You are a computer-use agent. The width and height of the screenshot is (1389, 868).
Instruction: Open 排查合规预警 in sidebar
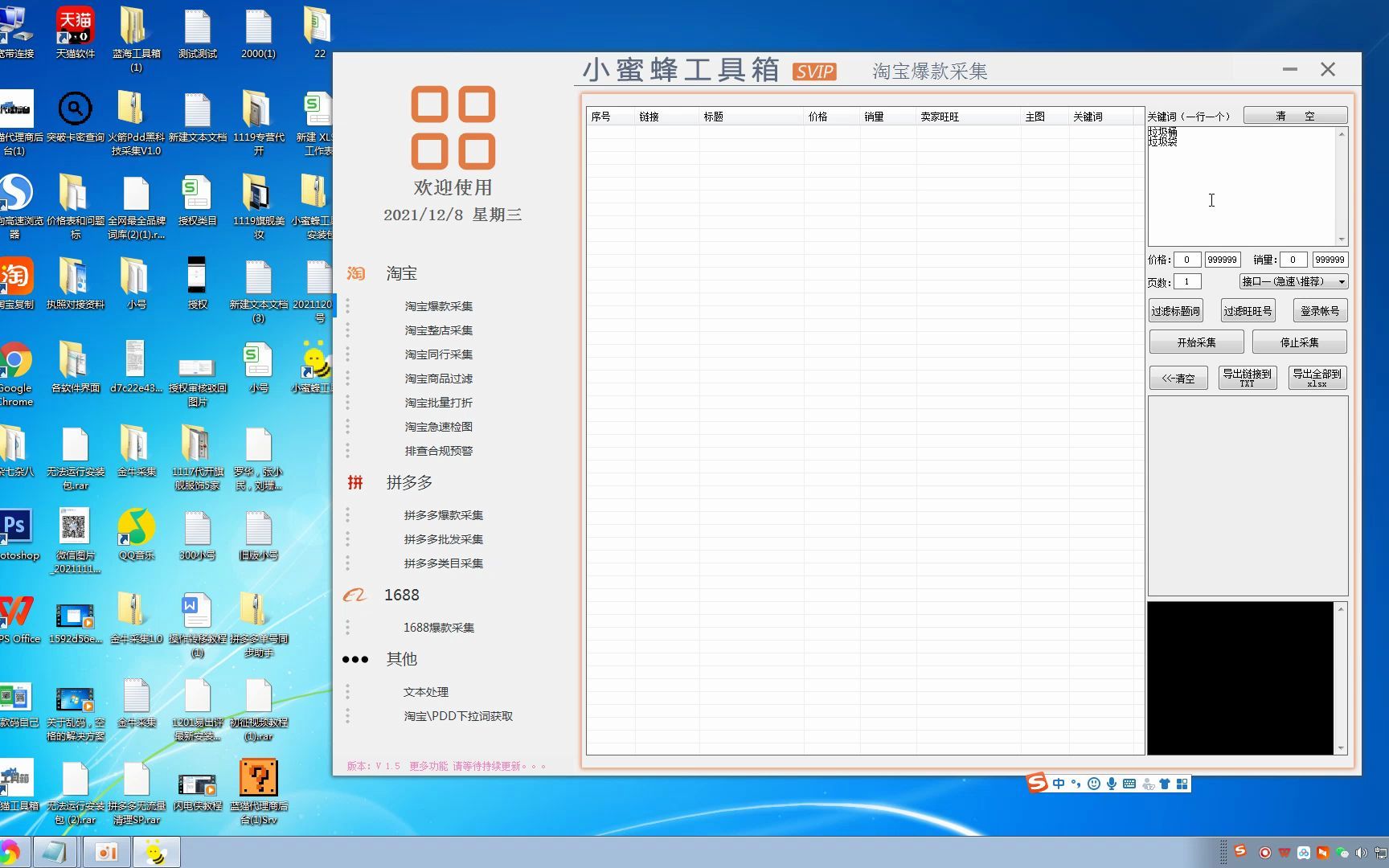point(438,451)
